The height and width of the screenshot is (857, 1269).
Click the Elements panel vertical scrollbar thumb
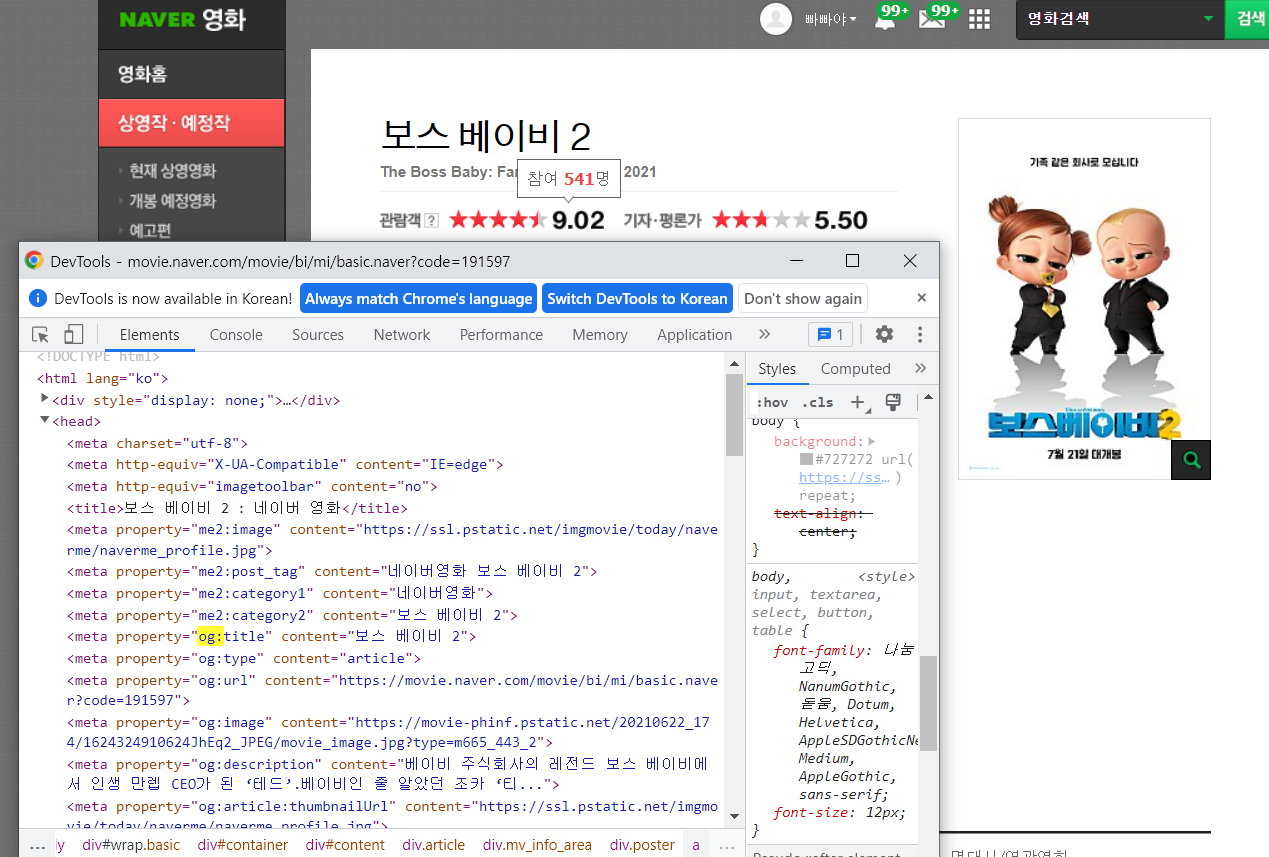coord(734,413)
